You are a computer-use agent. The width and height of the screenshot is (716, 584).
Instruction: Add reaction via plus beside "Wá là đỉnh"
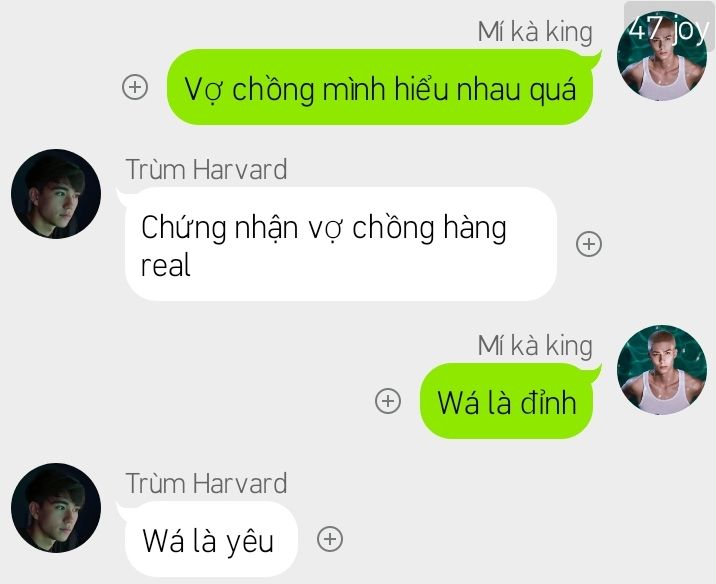(x=388, y=401)
